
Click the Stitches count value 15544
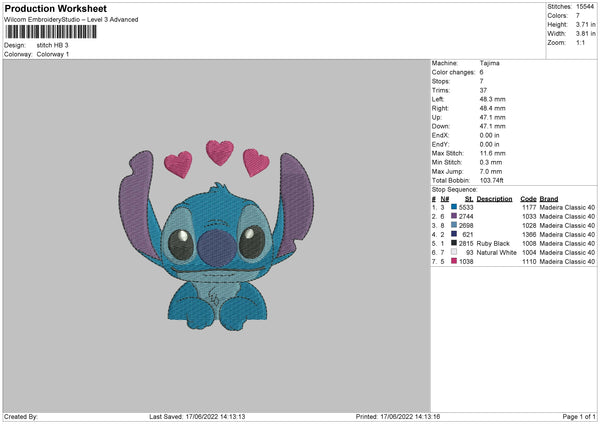(587, 7)
